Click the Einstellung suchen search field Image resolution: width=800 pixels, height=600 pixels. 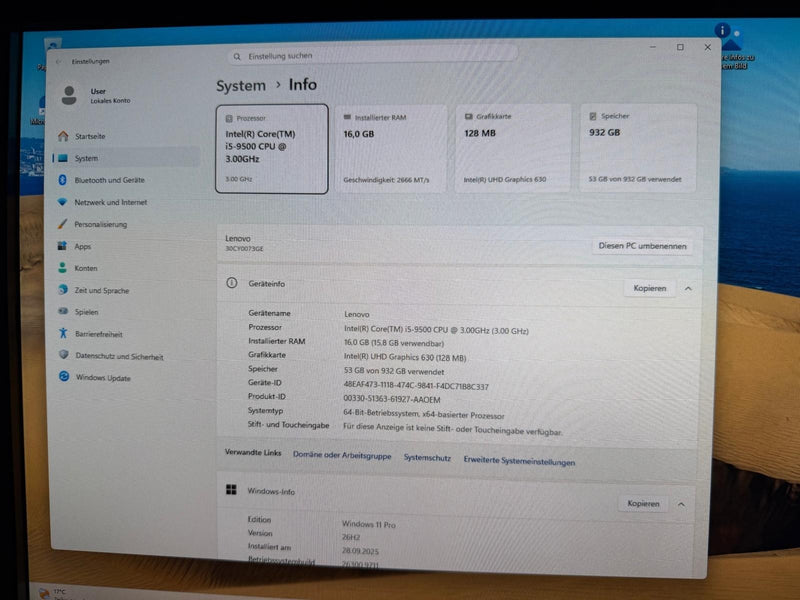pyautogui.click(x=373, y=55)
